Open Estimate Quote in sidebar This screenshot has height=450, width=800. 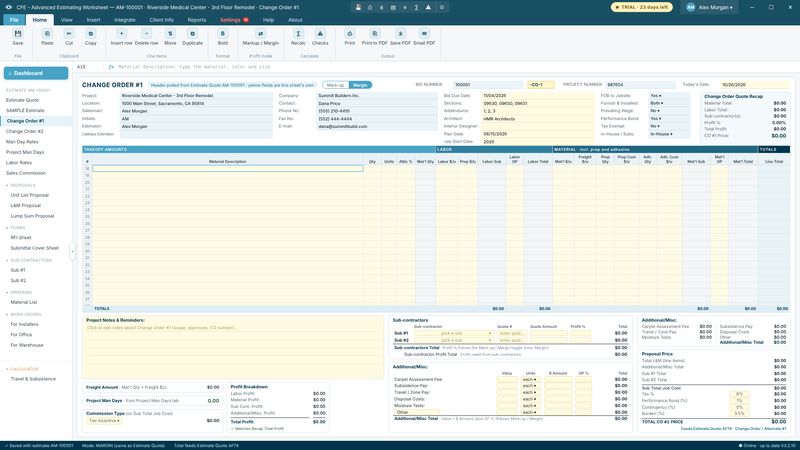(22, 101)
